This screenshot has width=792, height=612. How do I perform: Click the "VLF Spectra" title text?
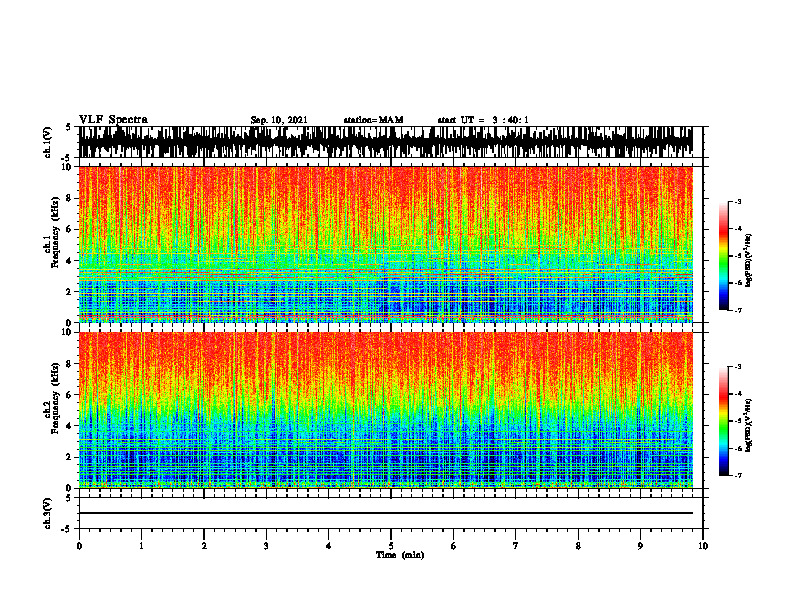(x=113, y=120)
